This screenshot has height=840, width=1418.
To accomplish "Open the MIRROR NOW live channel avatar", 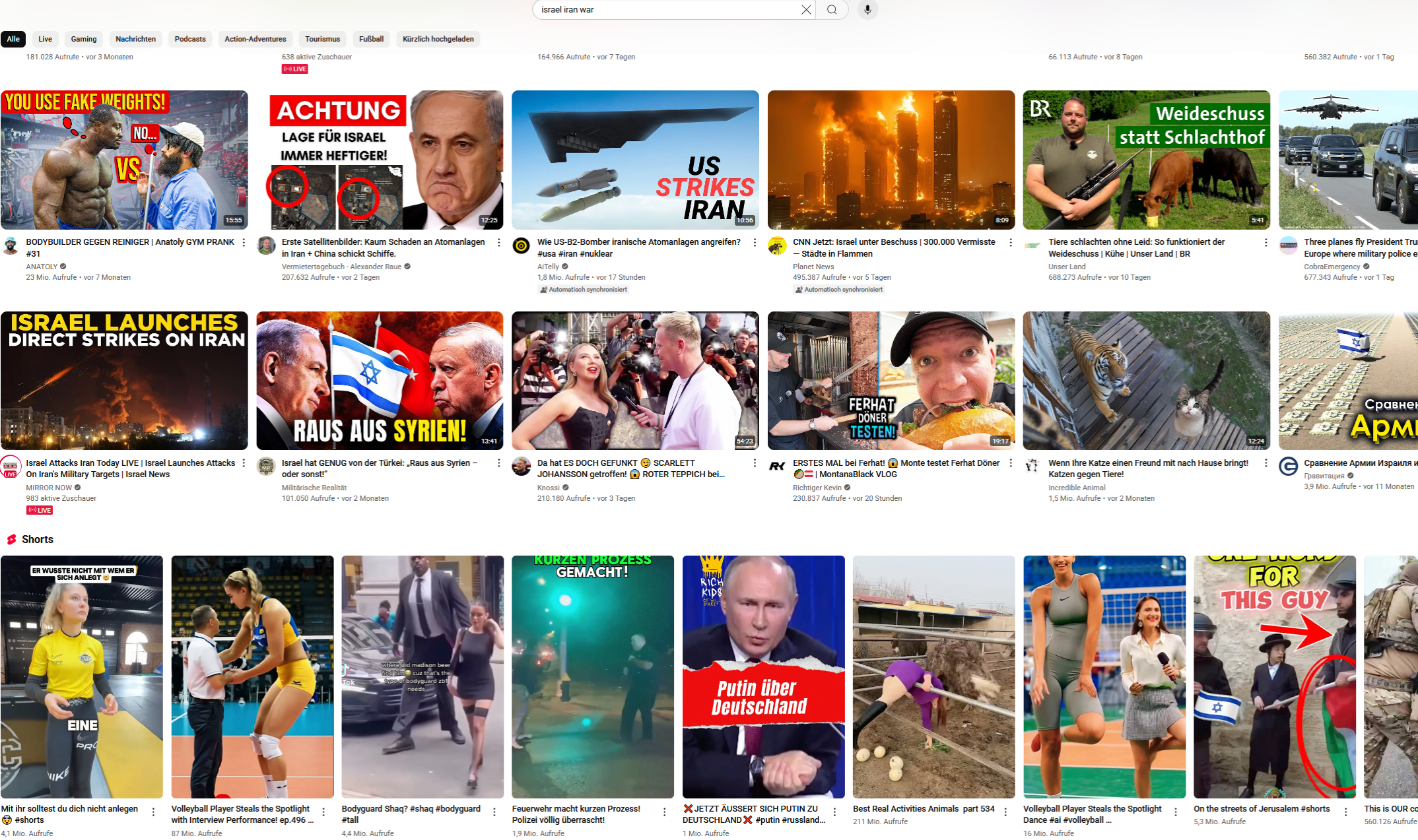I will point(11,466).
